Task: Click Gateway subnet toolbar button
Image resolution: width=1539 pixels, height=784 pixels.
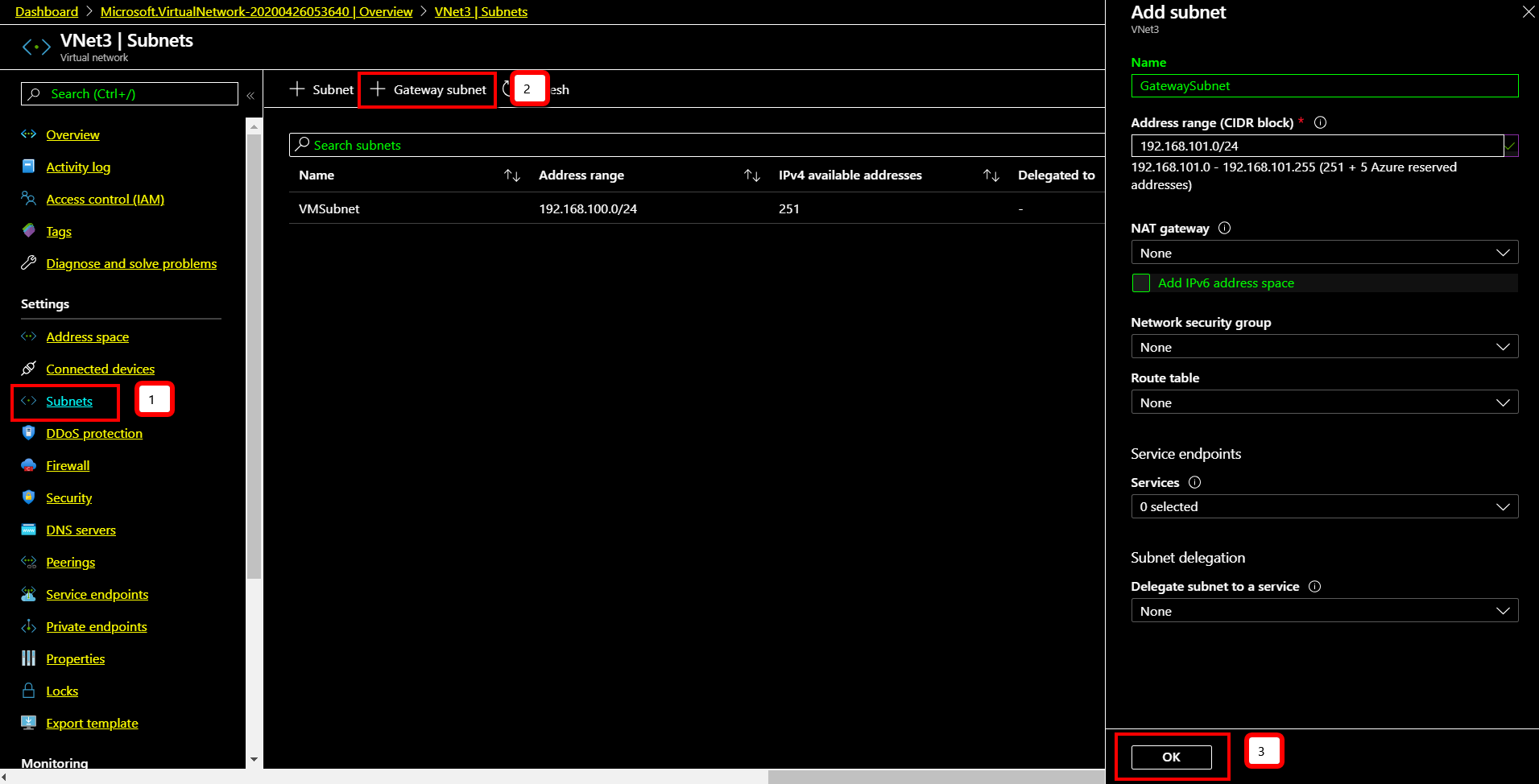Action: pyautogui.click(x=428, y=89)
